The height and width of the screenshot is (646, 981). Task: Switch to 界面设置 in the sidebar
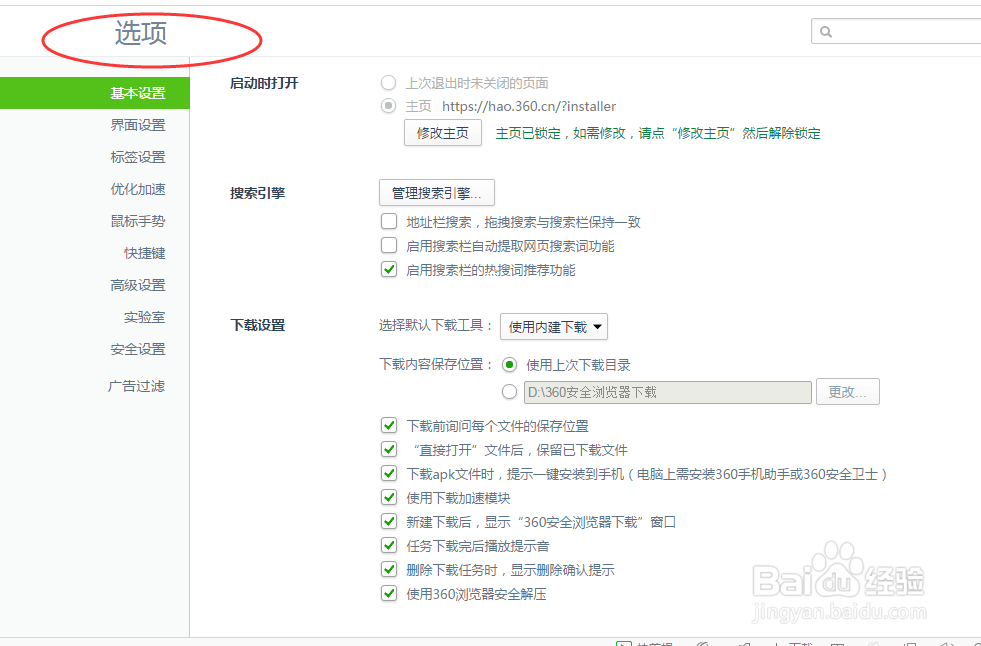click(138, 125)
